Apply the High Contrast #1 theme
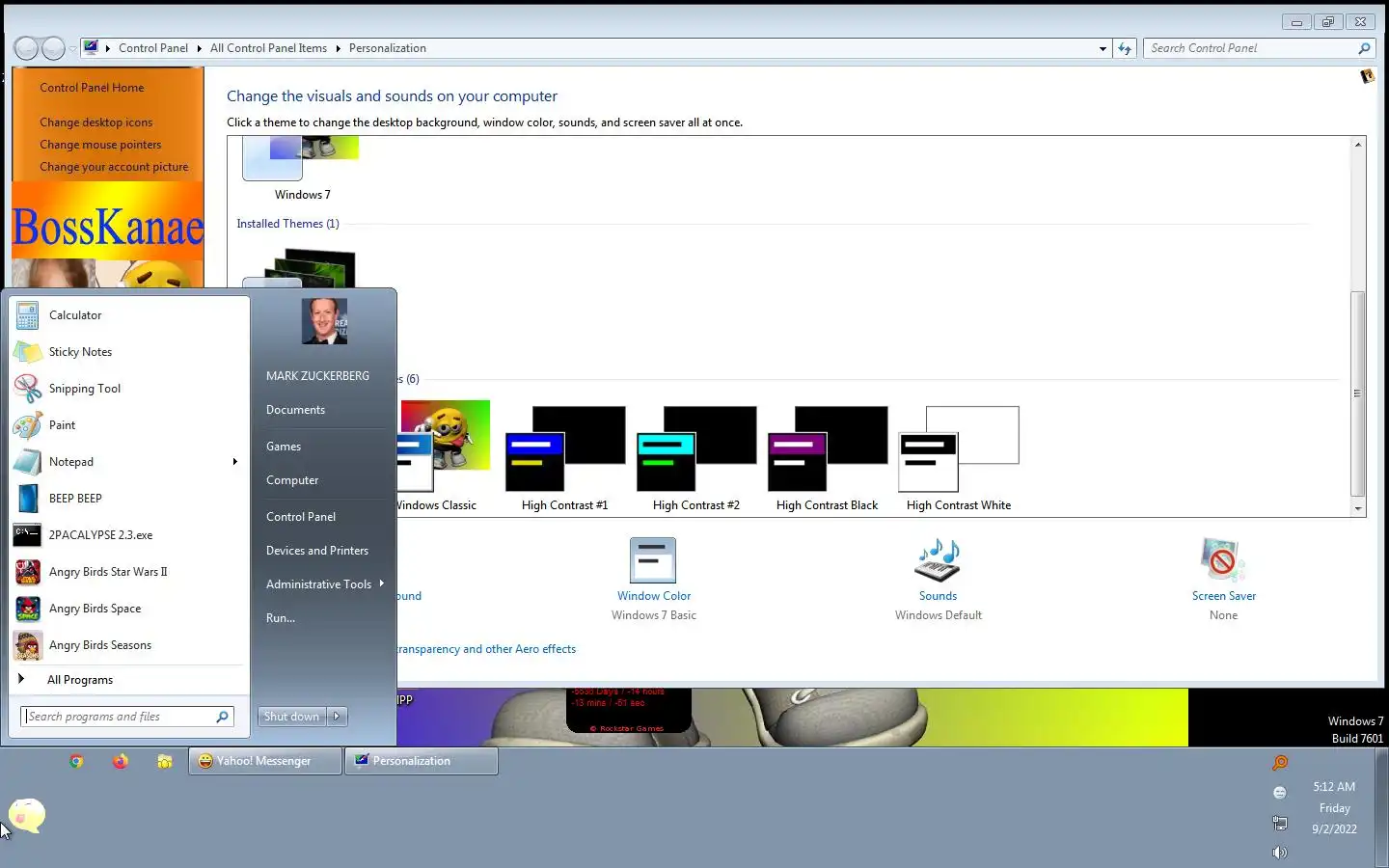 pyautogui.click(x=565, y=459)
